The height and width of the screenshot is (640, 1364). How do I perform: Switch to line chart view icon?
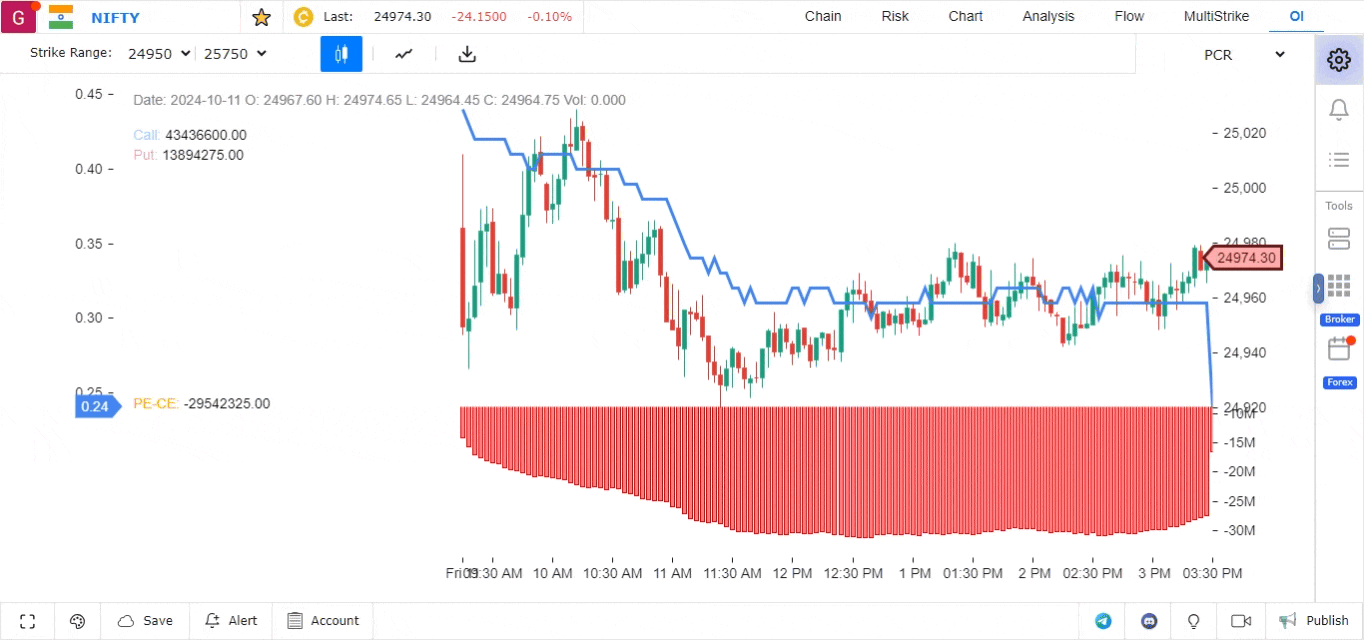point(404,54)
